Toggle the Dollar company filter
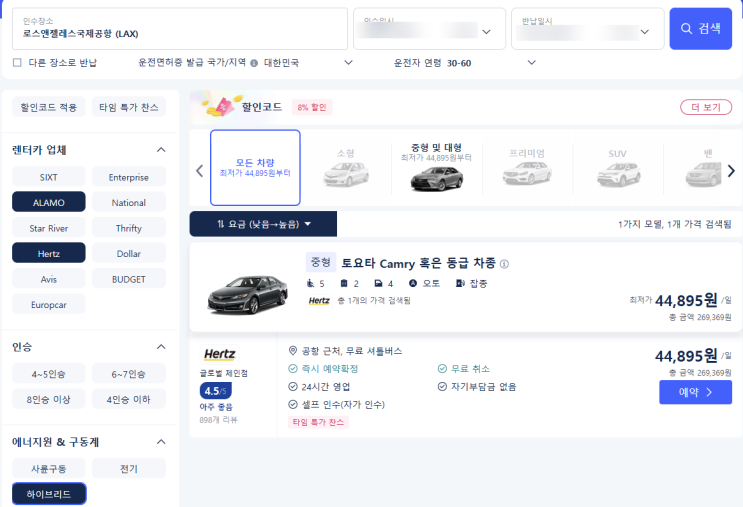Viewport: 743px width, 507px height. (x=128, y=254)
